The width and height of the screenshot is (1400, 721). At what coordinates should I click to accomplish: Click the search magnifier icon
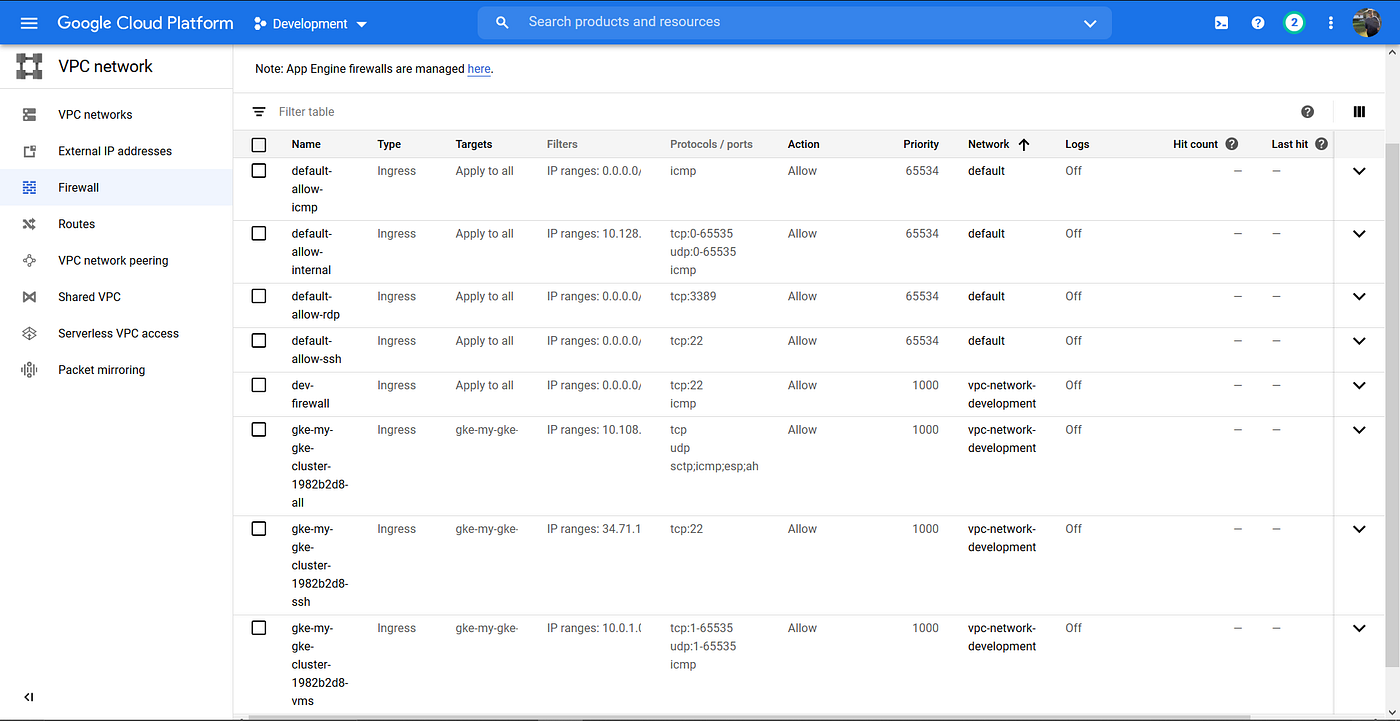tap(503, 22)
